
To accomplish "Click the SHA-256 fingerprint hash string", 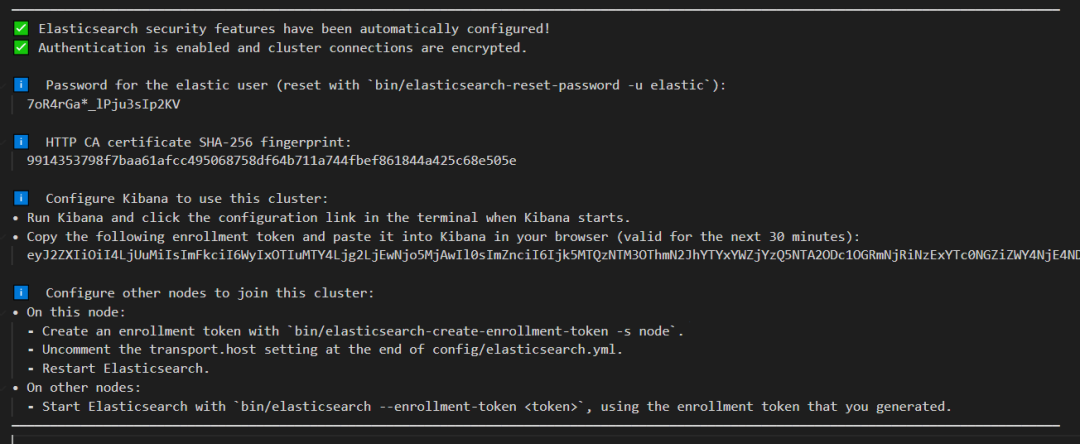I will [x=271, y=161].
